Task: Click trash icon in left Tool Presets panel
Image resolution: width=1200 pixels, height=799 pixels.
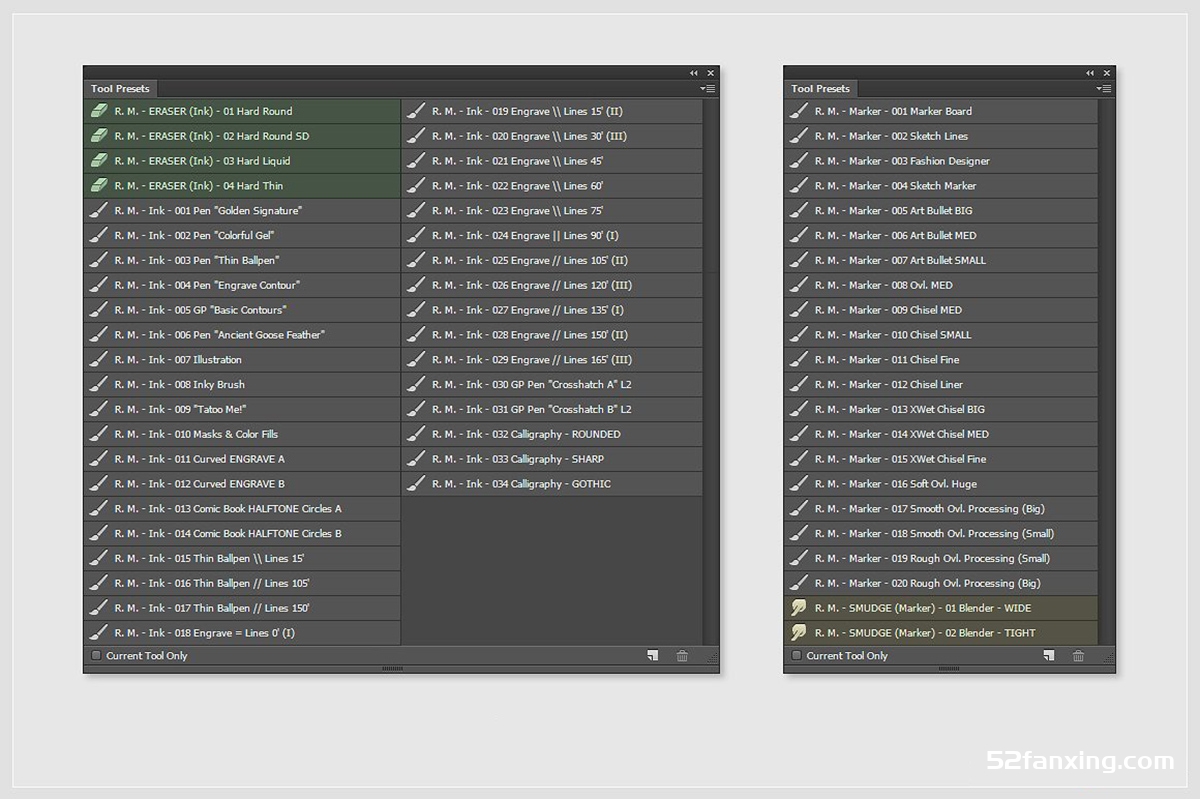Action: 682,656
